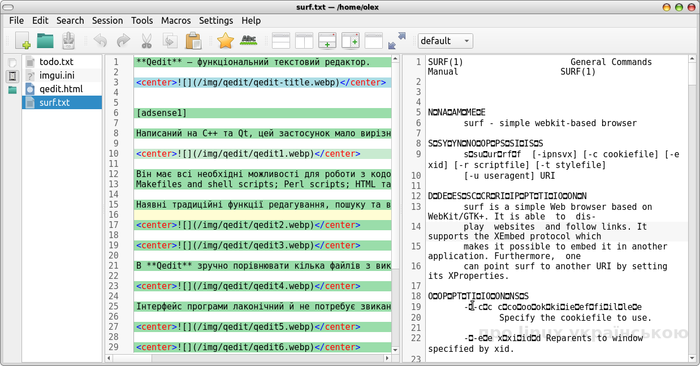Click 'surf - simple webkit-based browser' text line

pos(550,123)
